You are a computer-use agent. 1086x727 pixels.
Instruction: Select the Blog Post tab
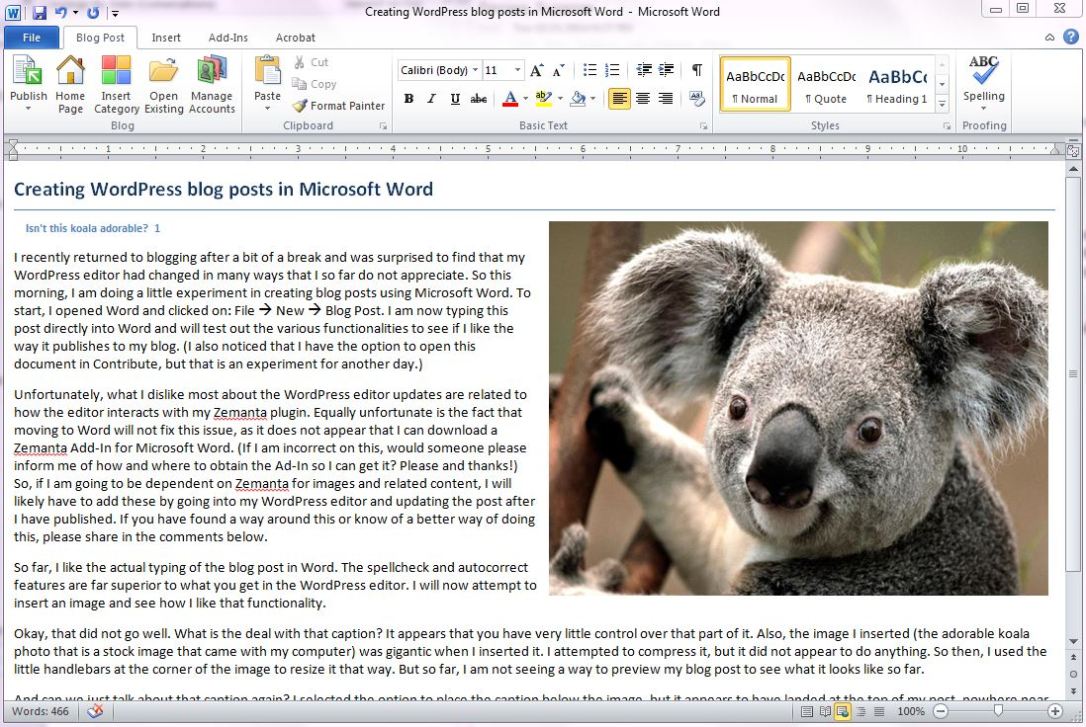tap(100, 37)
